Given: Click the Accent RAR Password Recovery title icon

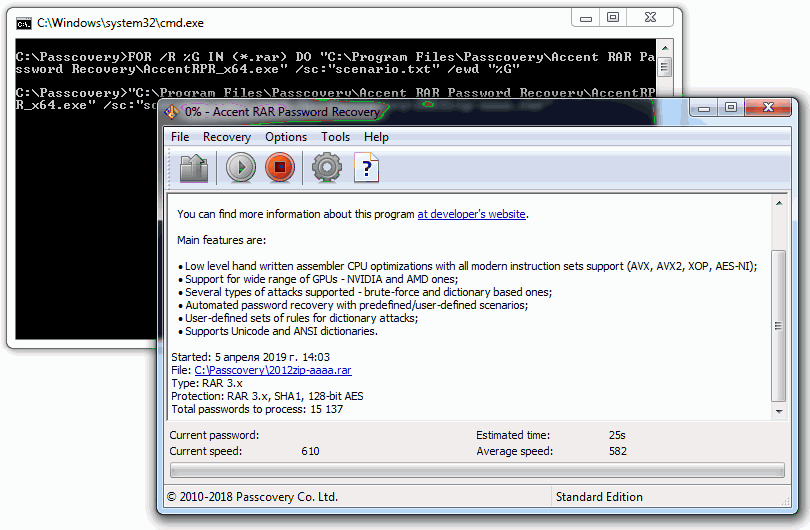Looking at the screenshot, I should click(172, 112).
